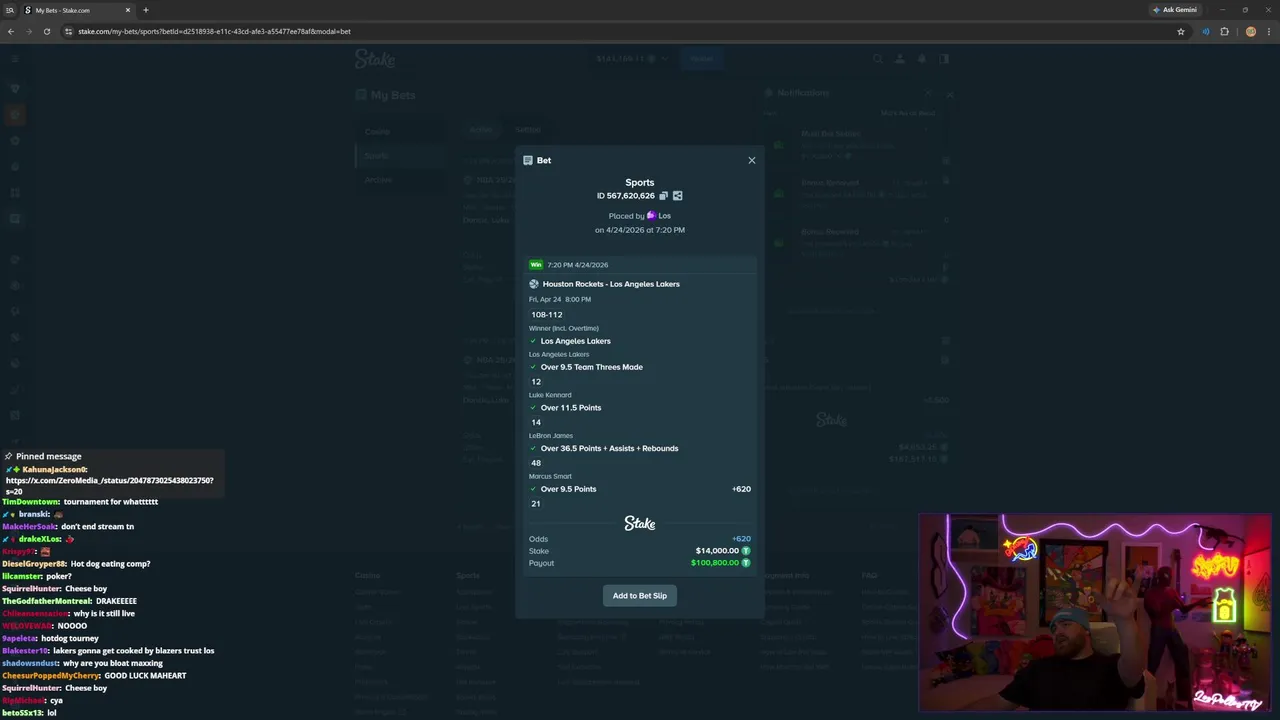Screen dimensions: 1280x720
Task: Click the blue +620 odds value
Action: [x=741, y=539]
